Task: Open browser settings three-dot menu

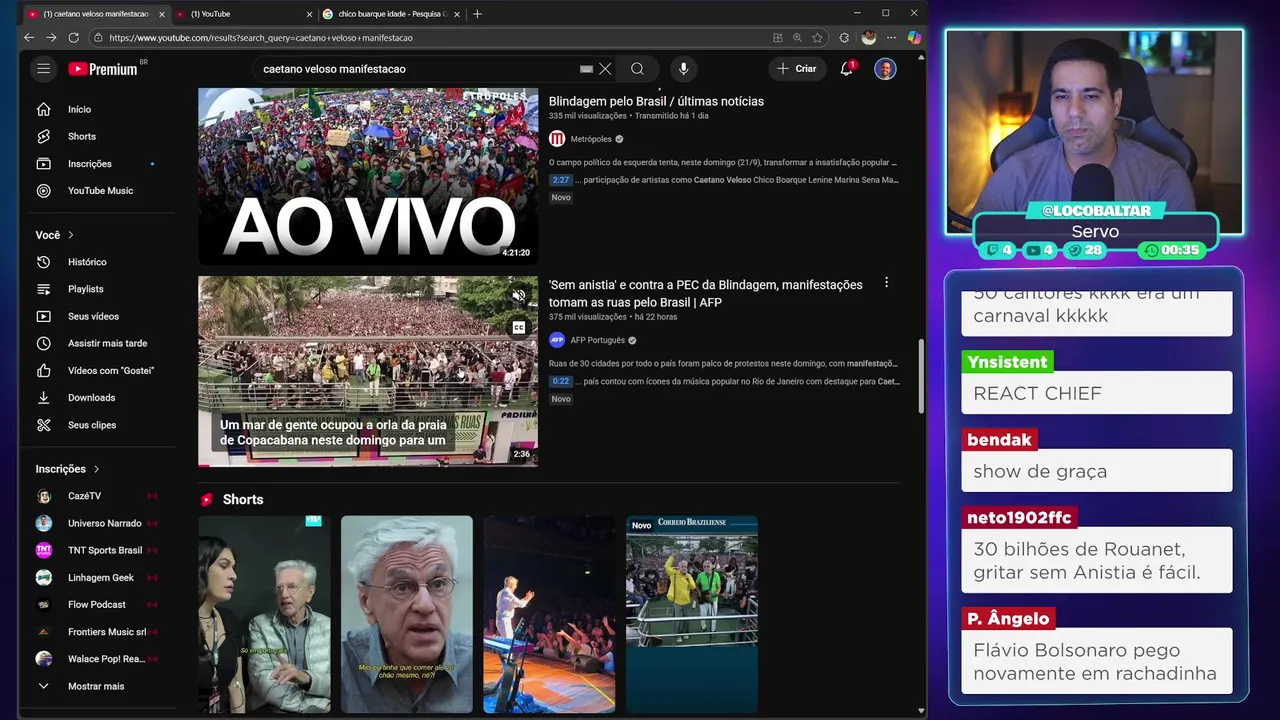Action: click(891, 37)
